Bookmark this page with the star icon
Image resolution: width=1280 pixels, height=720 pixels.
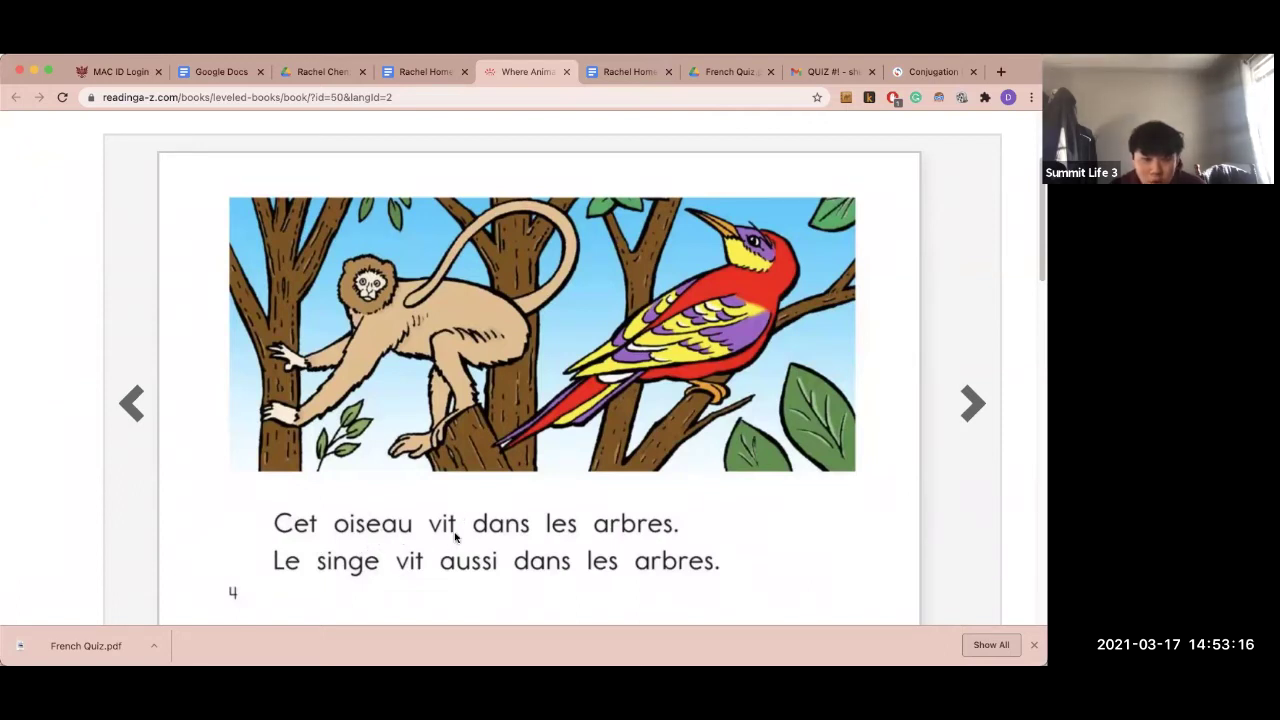[817, 97]
